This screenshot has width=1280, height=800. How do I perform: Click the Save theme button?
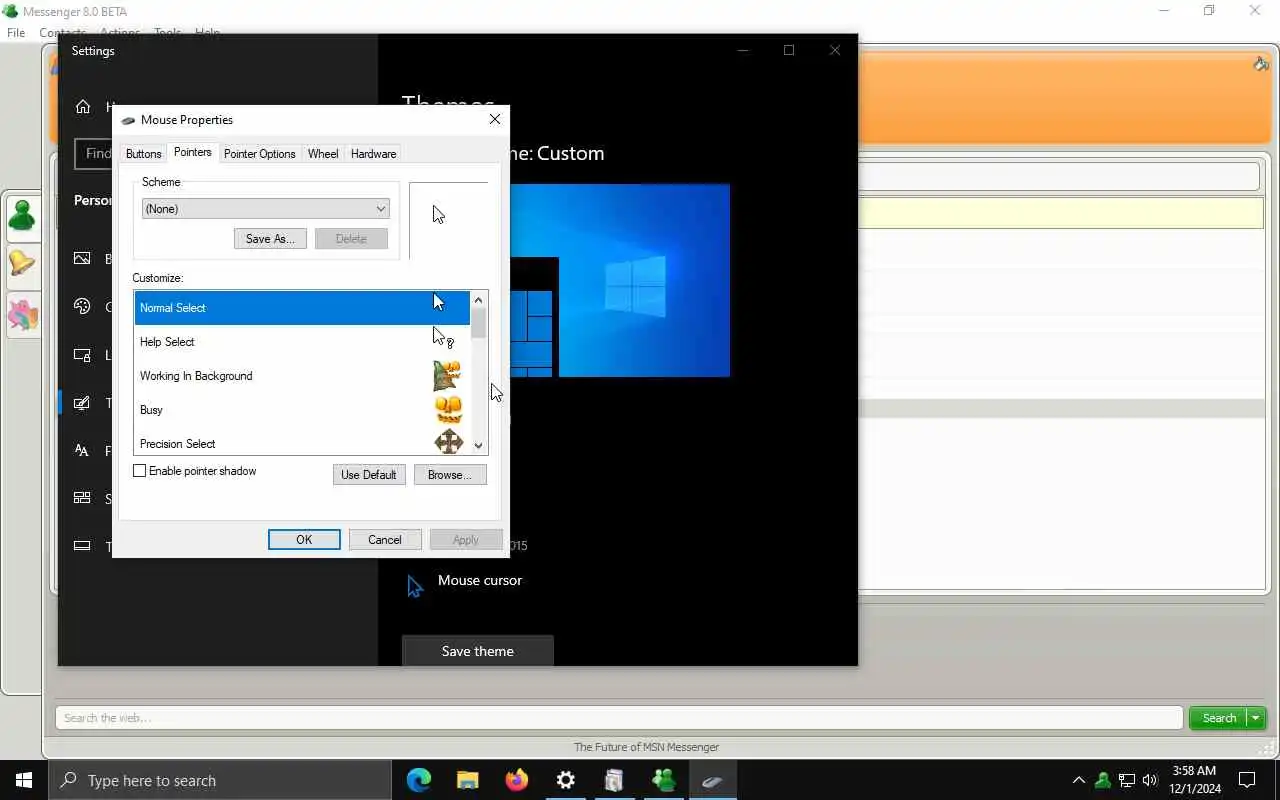[x=478, y=651]
